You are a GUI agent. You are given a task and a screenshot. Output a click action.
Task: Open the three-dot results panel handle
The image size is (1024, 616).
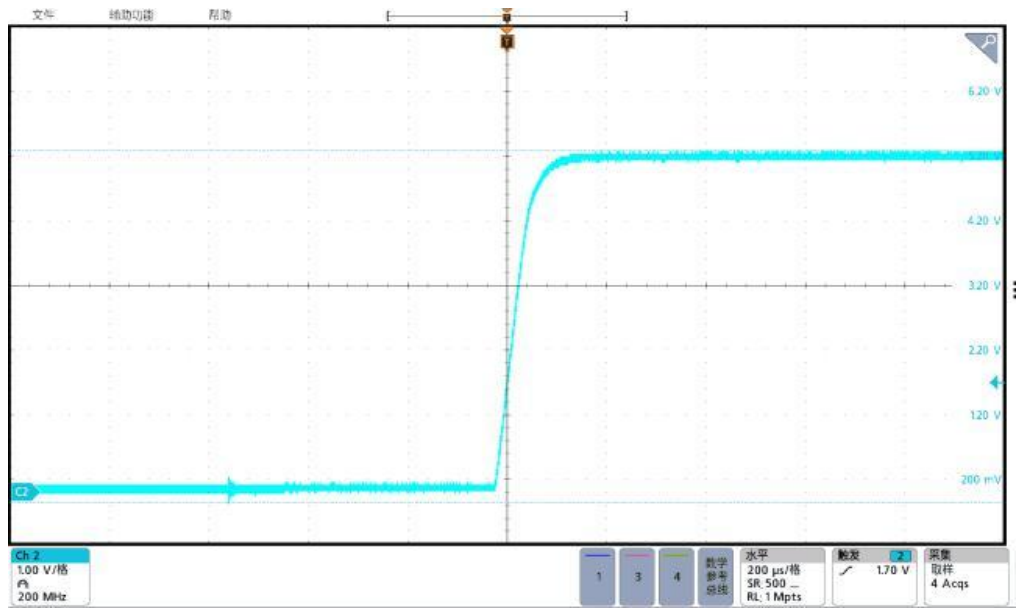point(1014,289)
